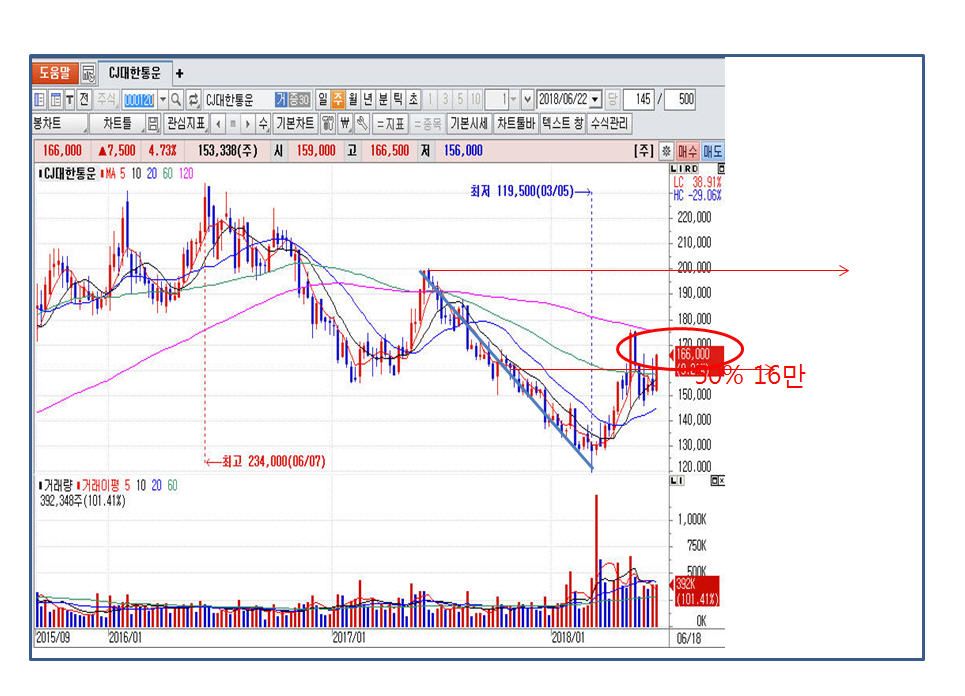Open the stock code dropdown arrow

(163, 100)
